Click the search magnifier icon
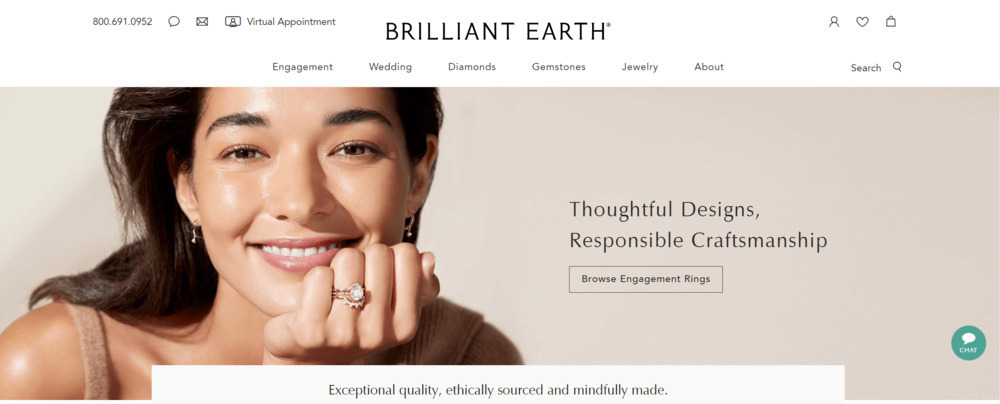Image resolution: width=1000 pixels, height=404 pixels. [x=897, y=66]
